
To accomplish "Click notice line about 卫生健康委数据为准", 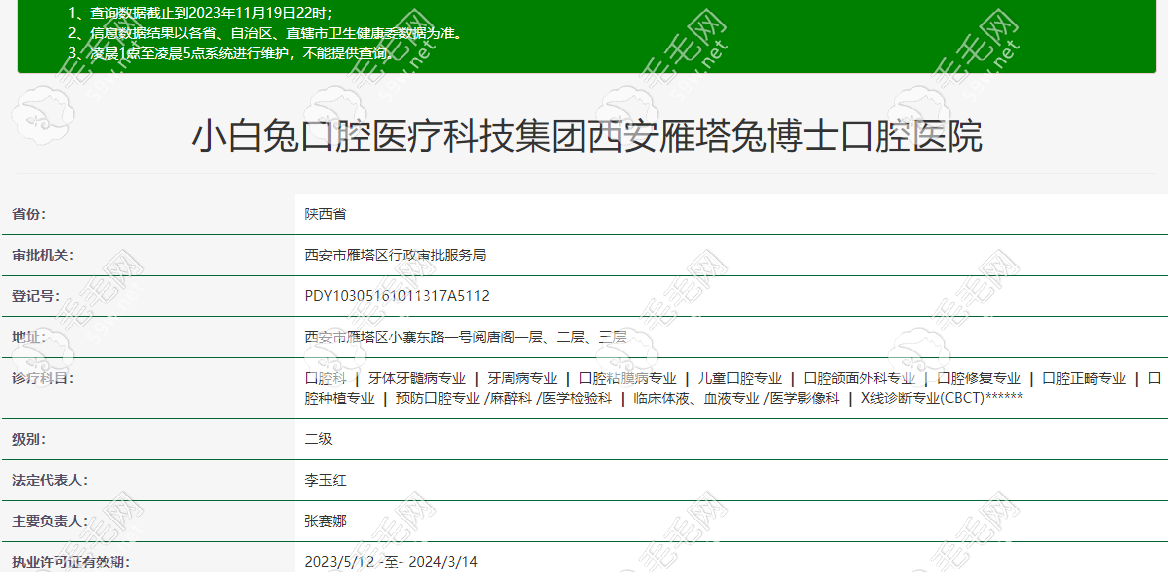I will [x=264, y=34].
